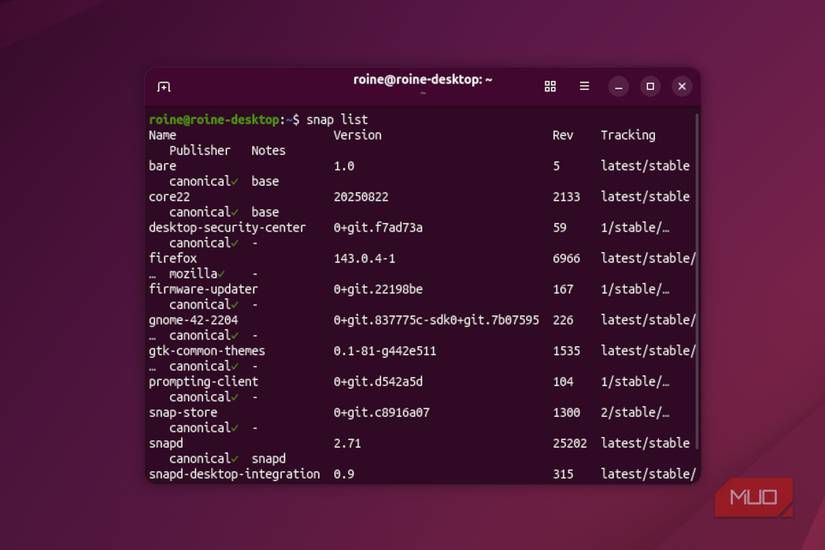Click version 20250822 of core22
This screenshot has height=550, width=825.
(x=361, y=197)
